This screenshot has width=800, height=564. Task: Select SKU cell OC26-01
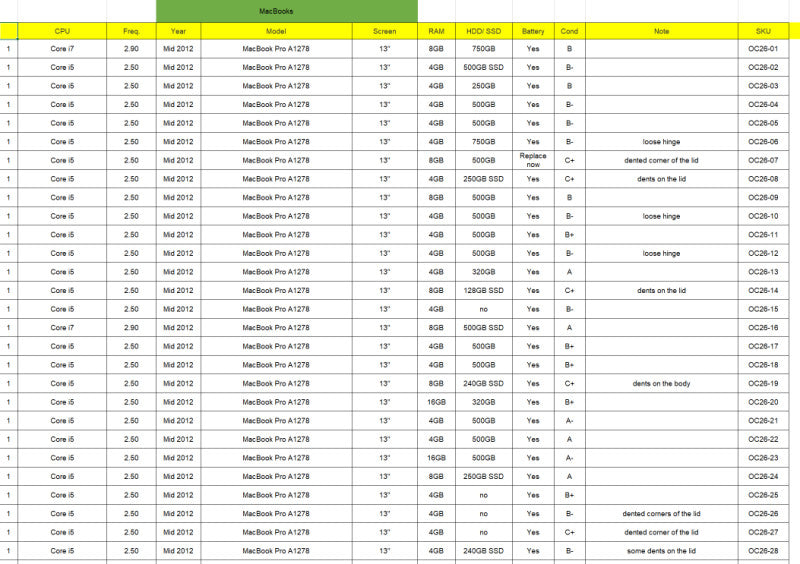(x=763, y=49)
